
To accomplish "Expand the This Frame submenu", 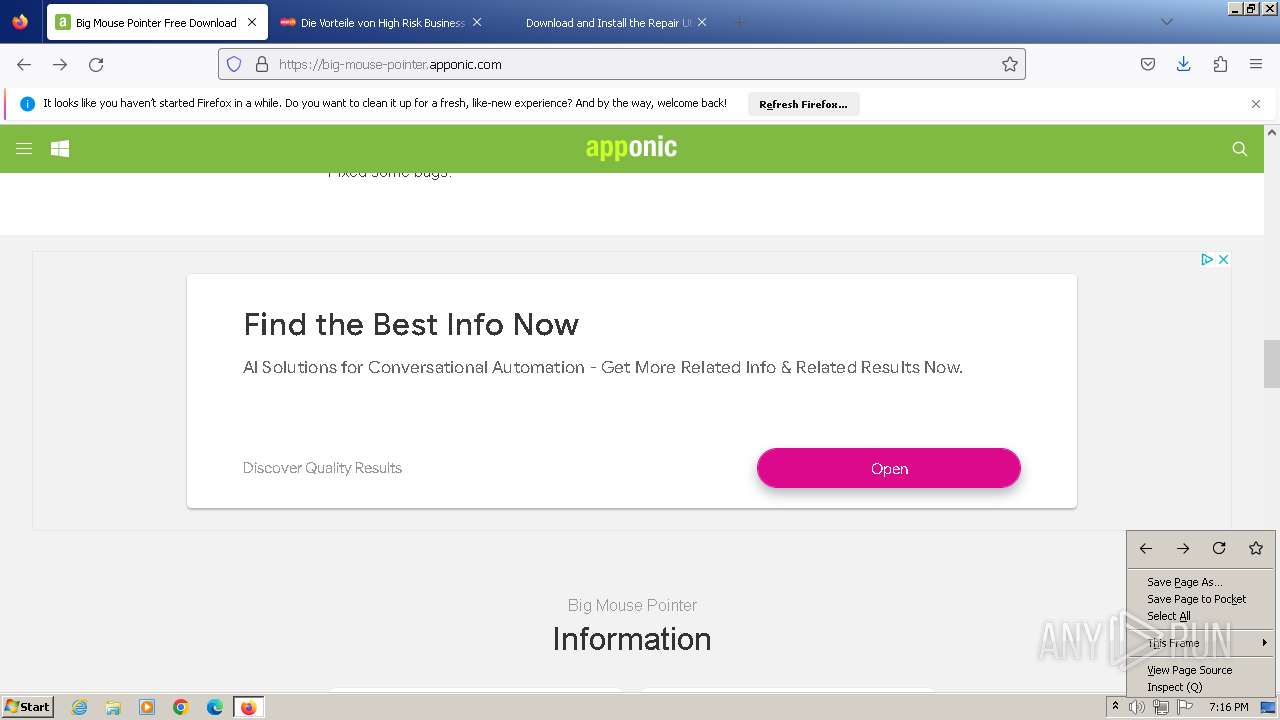I will 1200,643.
